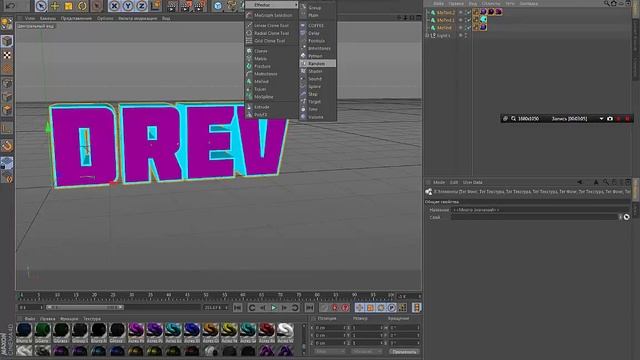Select the MoText.1 object in object manager
This screenshot has width=640, height=360.
pyautogui.click(x=445, y=20)
